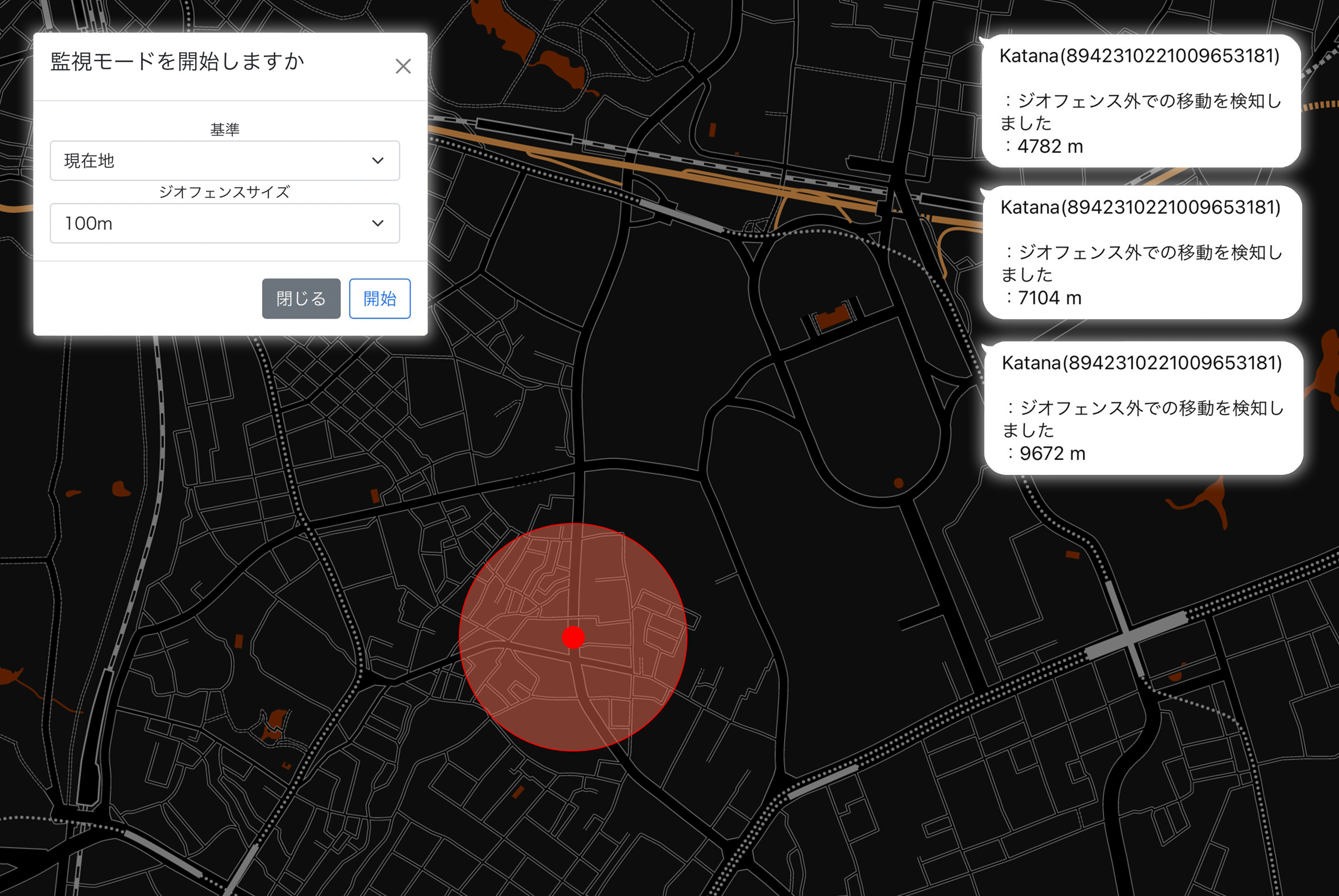Click the 監視モードを開始しますか dialog title
Screen dimensions: 1339x896
point(177,62)
